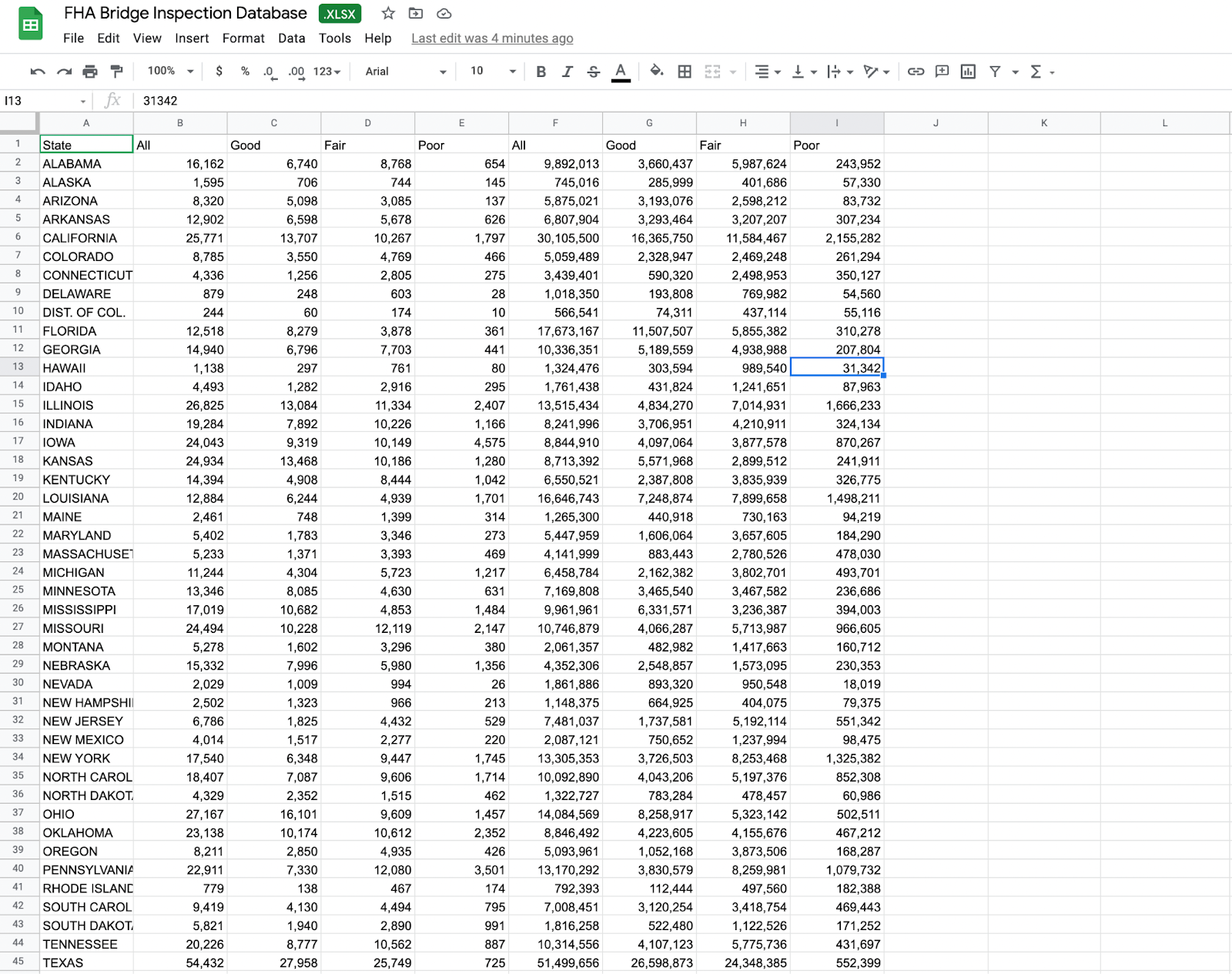Select column A header
Screen dimensions: 1232x974
click(x=86, y=123)
